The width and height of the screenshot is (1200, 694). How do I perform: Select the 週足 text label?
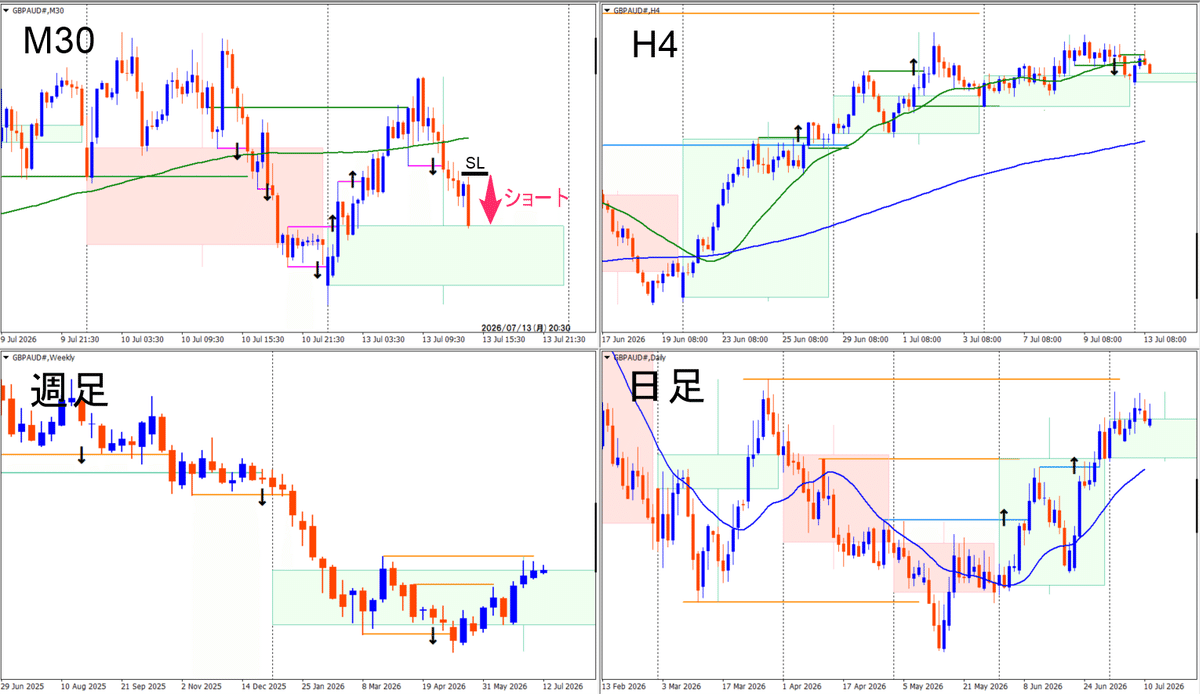(68, 391)
